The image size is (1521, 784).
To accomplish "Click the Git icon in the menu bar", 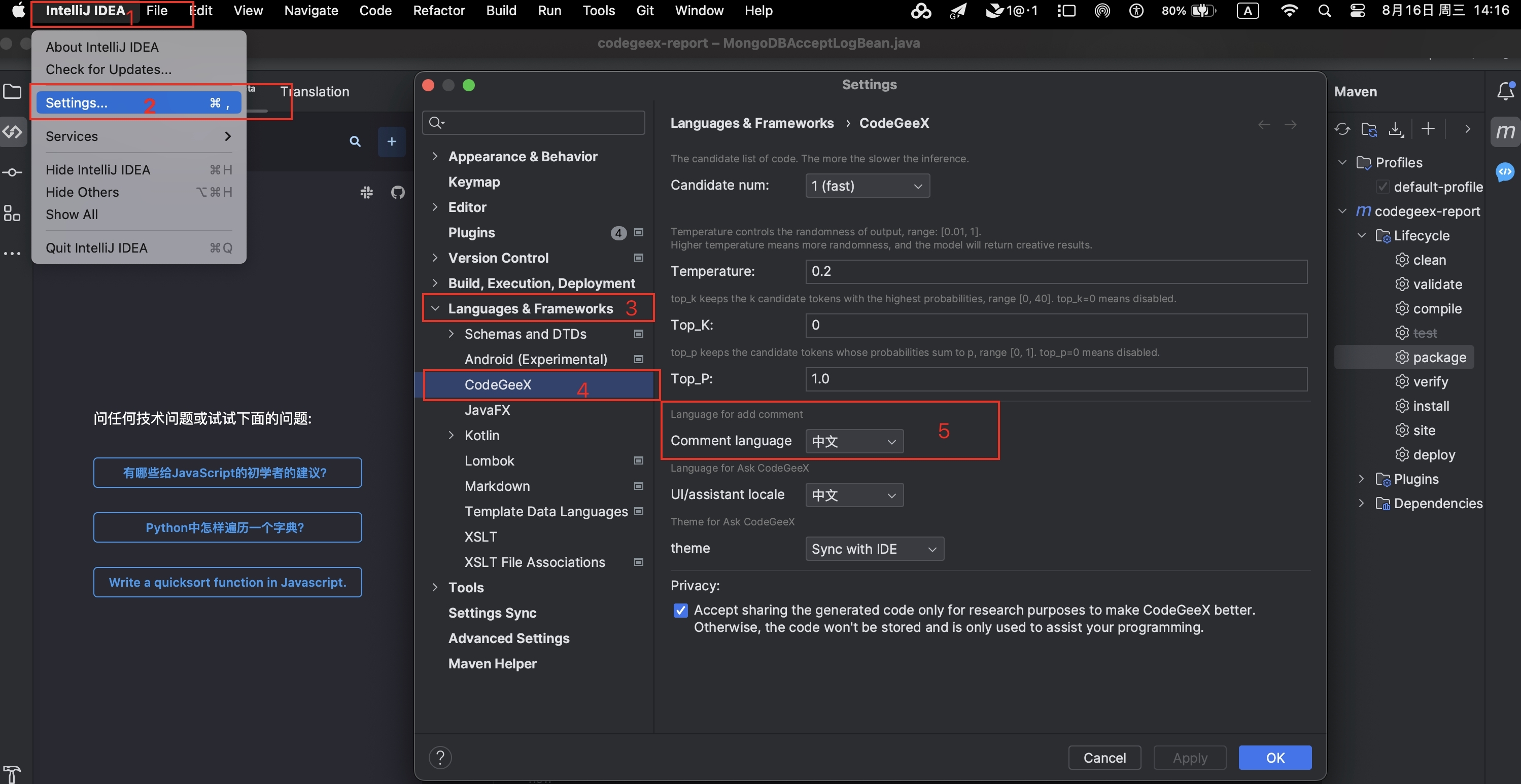I will click(645, 11).
